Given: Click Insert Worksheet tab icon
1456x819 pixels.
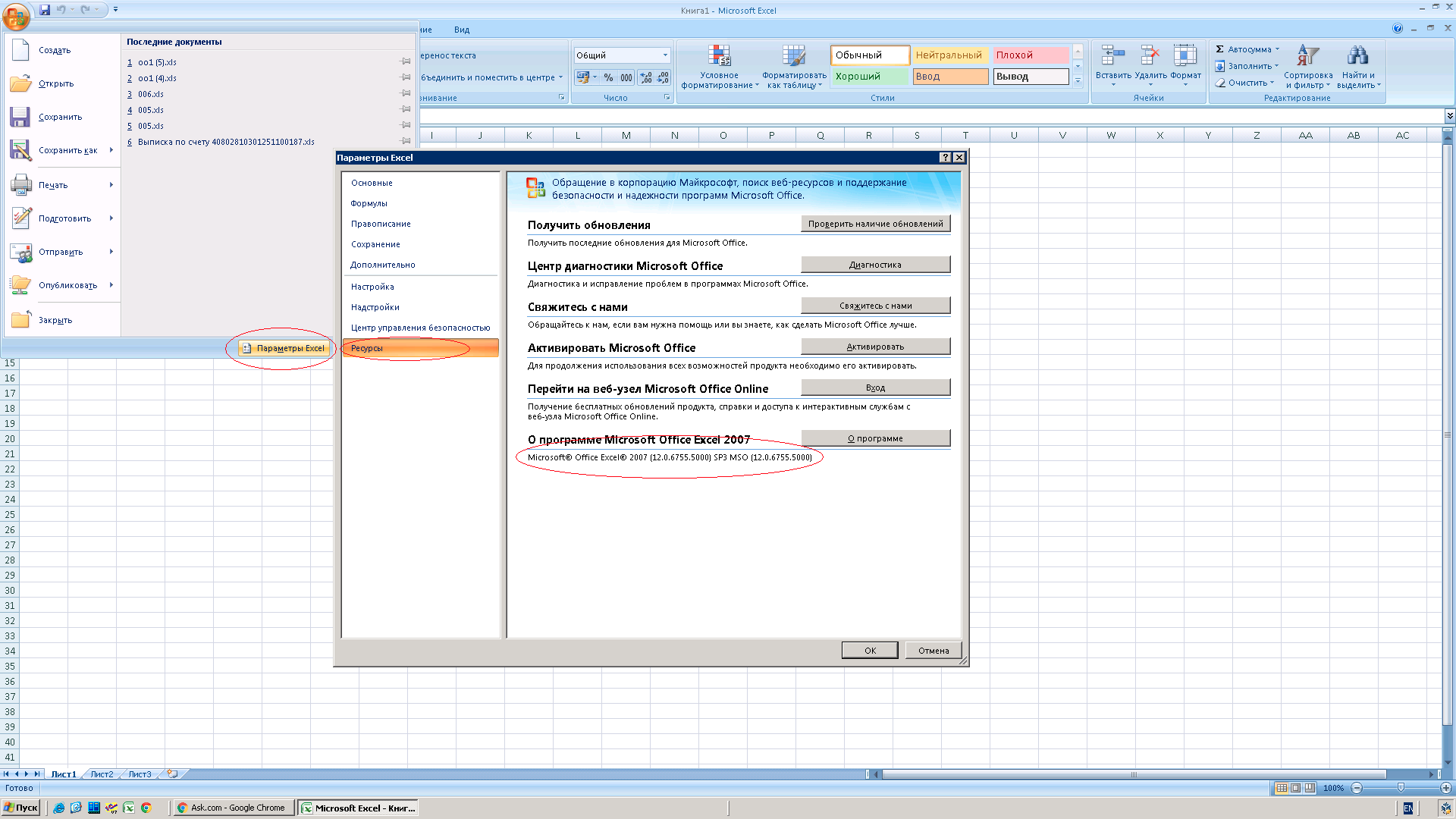Looking at the screenshot, I should tap(173, 774).
